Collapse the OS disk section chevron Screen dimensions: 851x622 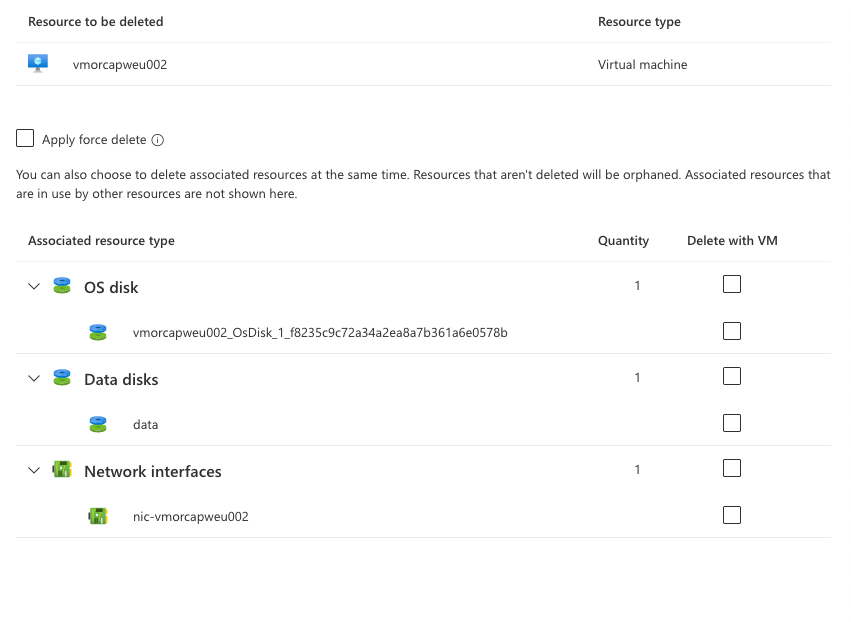(x=34, y=287)
